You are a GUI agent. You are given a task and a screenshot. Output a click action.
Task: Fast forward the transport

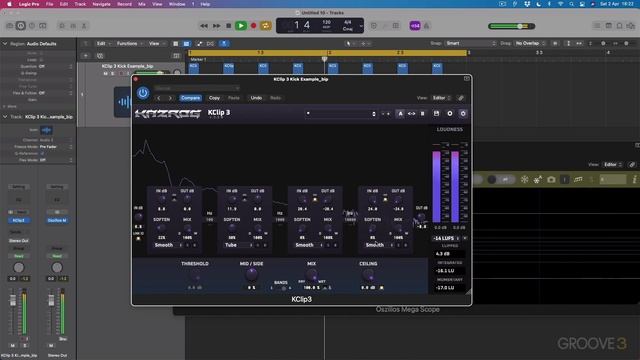216,26
